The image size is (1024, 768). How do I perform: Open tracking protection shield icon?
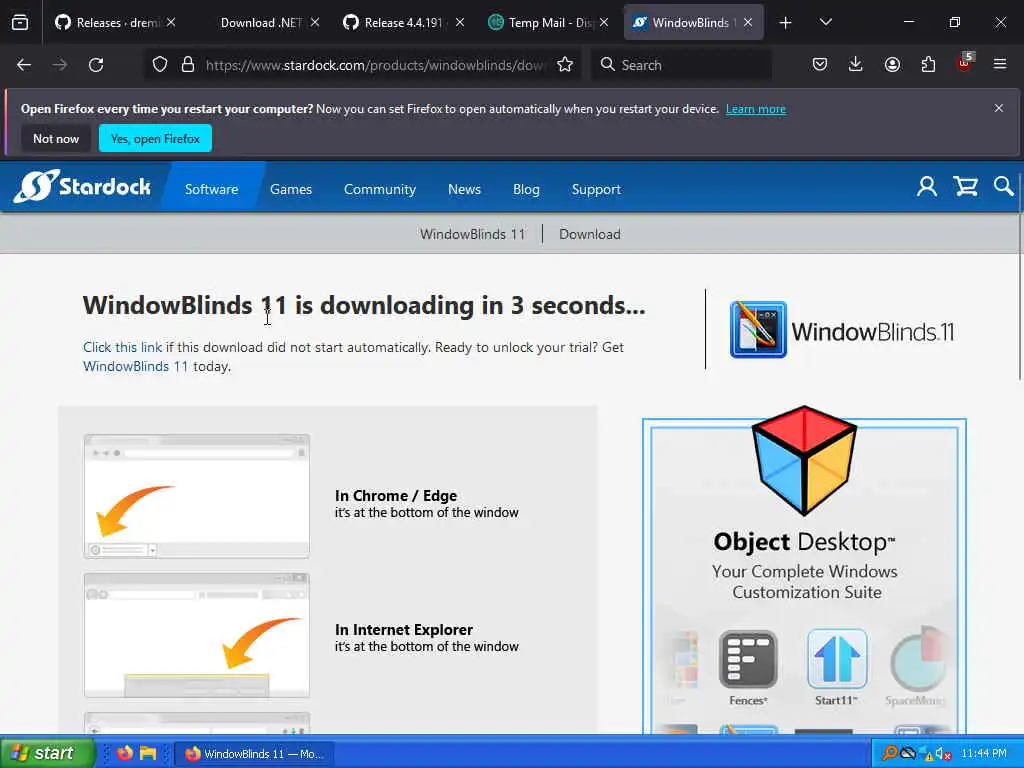point(160,65)
